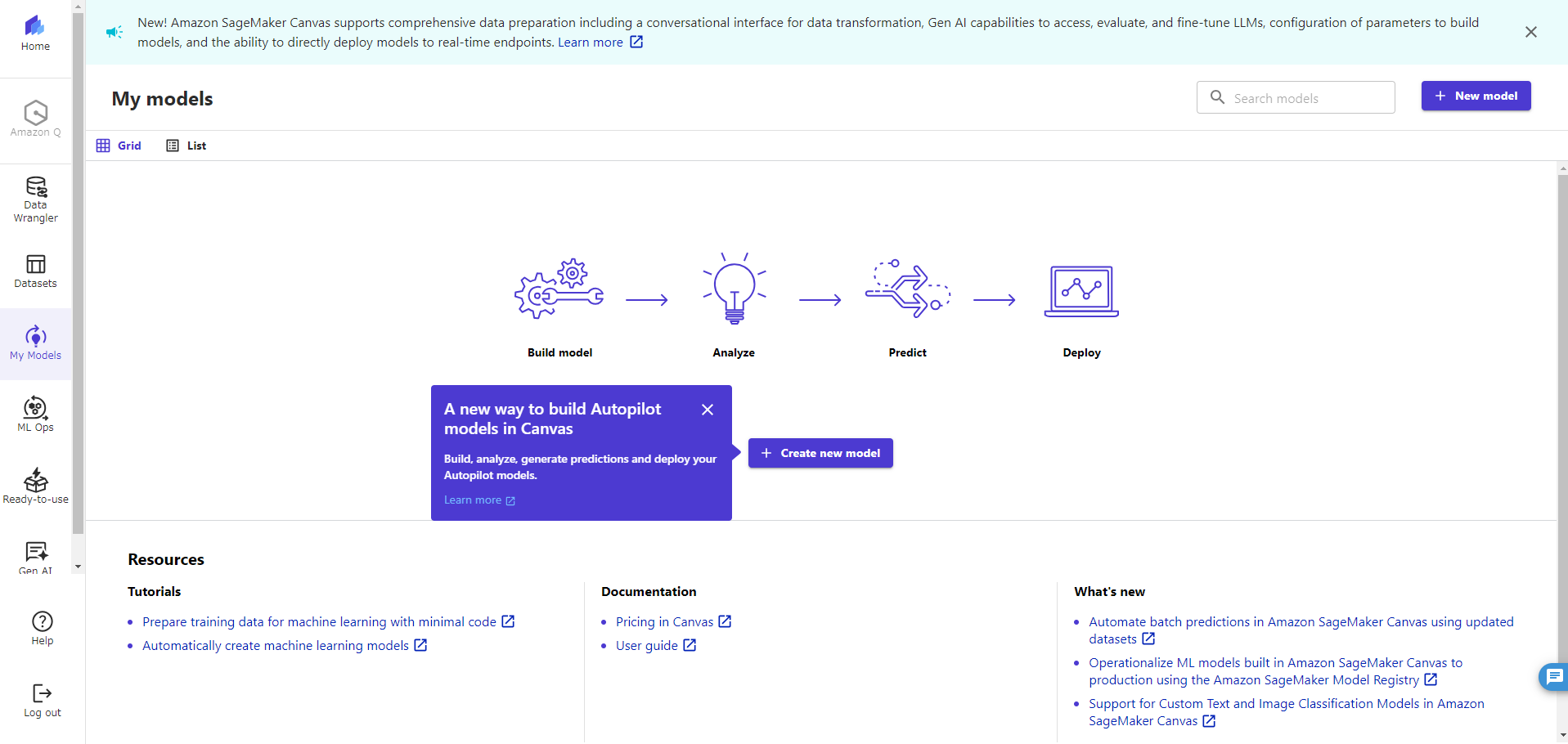Click the announcement megaphone icon
Image resolution: width=1568 pixels, height=744 pixels.
pos(115,32)
